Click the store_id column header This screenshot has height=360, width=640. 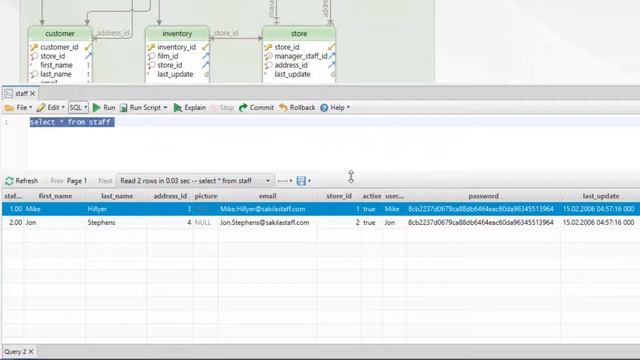pos(339,196)
